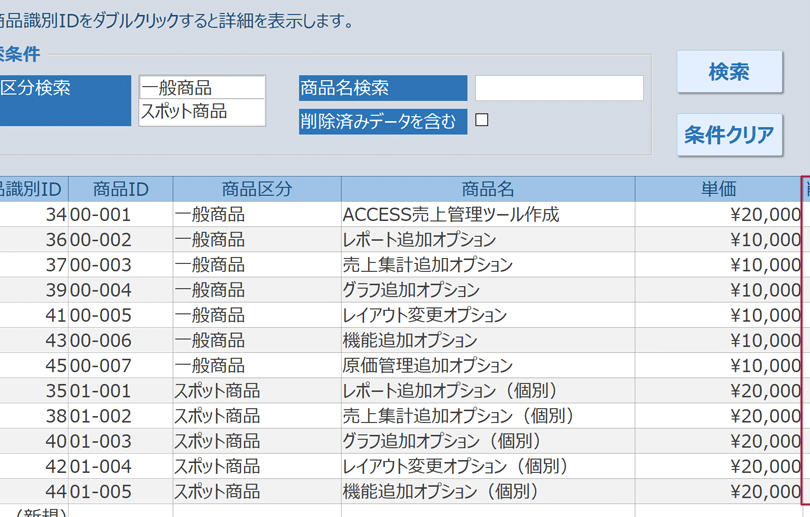The width and height of the screenshot is (810, 517).
Task: Enable the 削除済みデータを含む checkbox
Action: (482, 120)
